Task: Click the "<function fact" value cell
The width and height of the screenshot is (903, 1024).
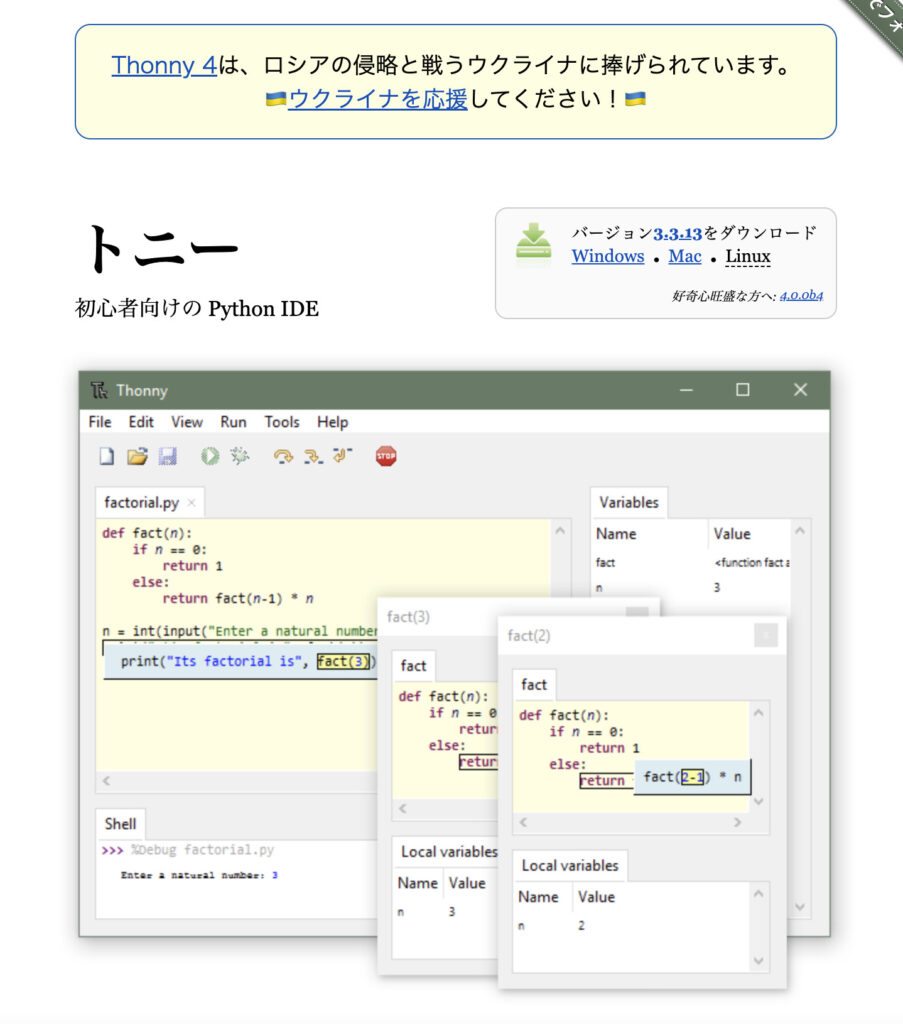Action: point(751,562)
